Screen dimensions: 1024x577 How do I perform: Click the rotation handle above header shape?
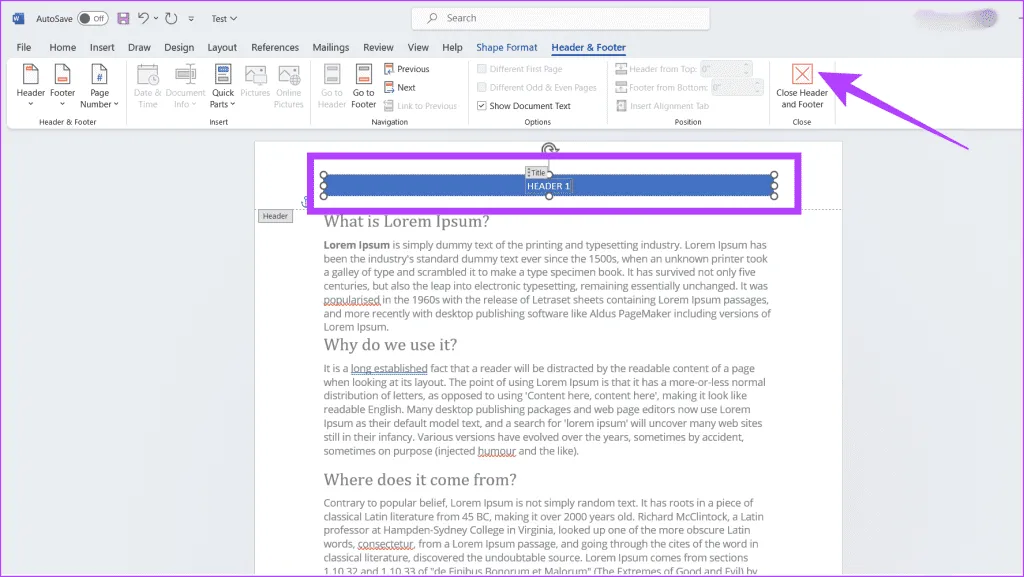pos(549,149)
